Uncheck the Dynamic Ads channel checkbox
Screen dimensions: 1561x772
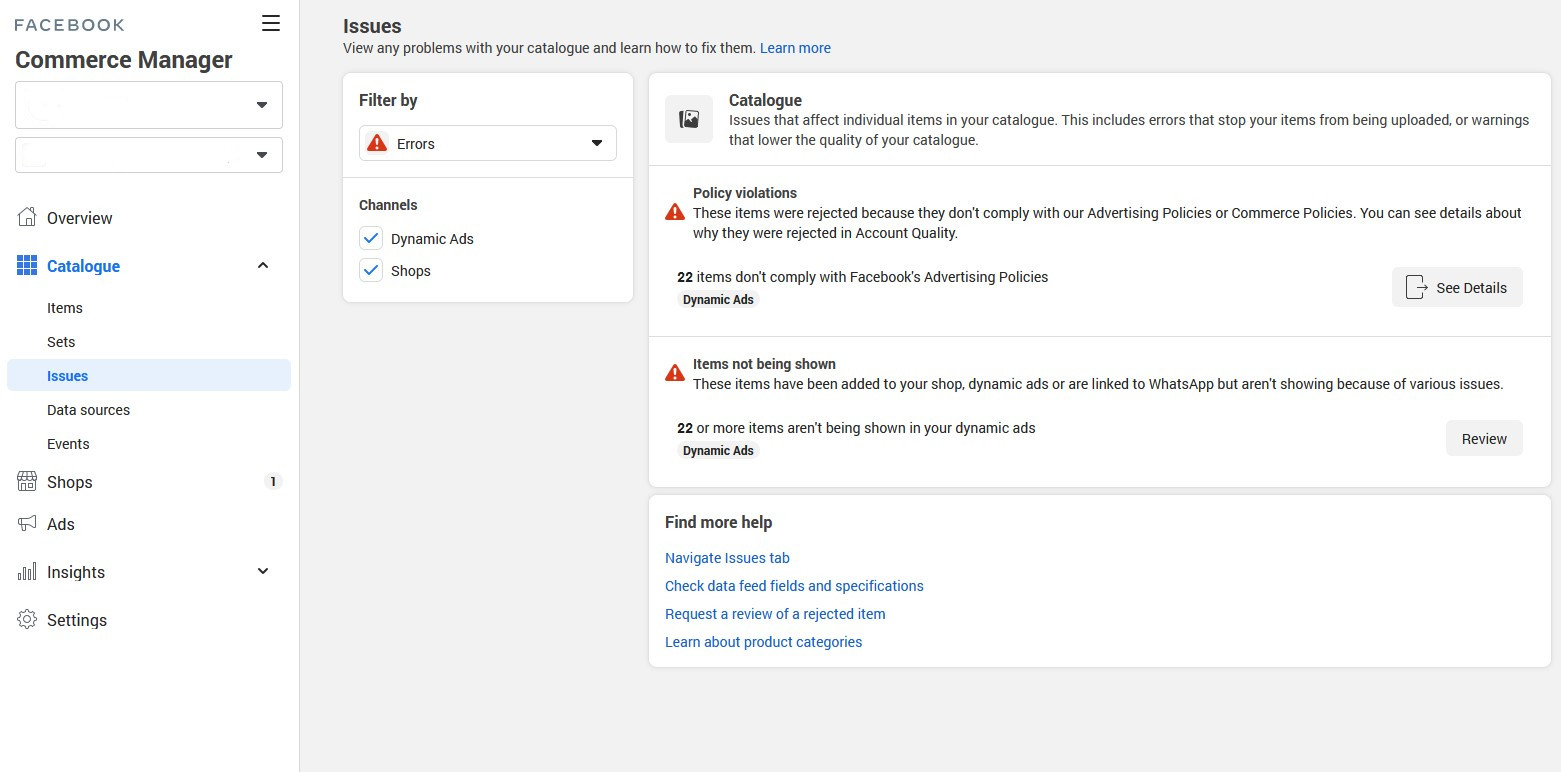[x=371, y=238]
